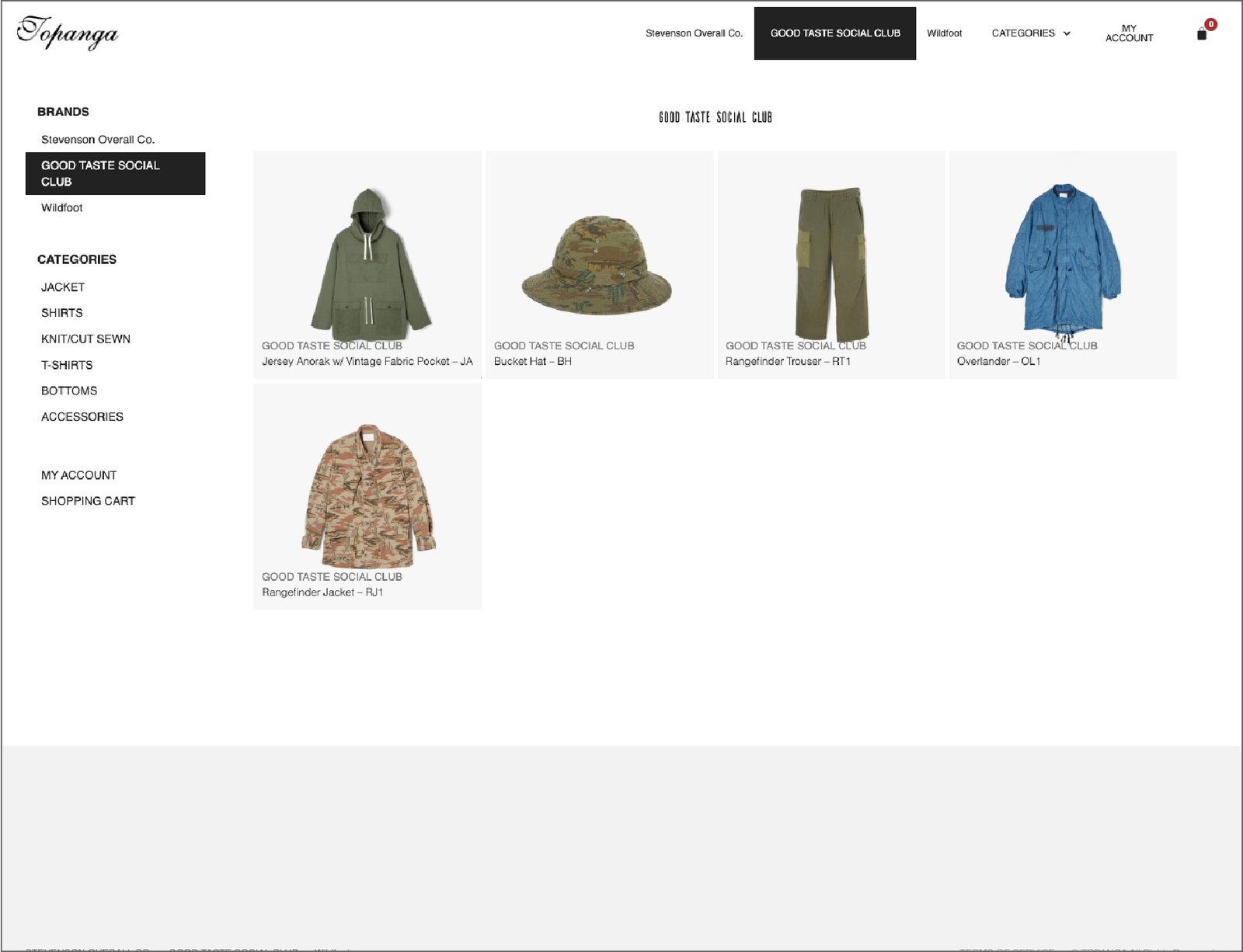The width and height of the screenshot is (1243, 952).
Task: Click the Topanga logo
Action: (68, 33)
